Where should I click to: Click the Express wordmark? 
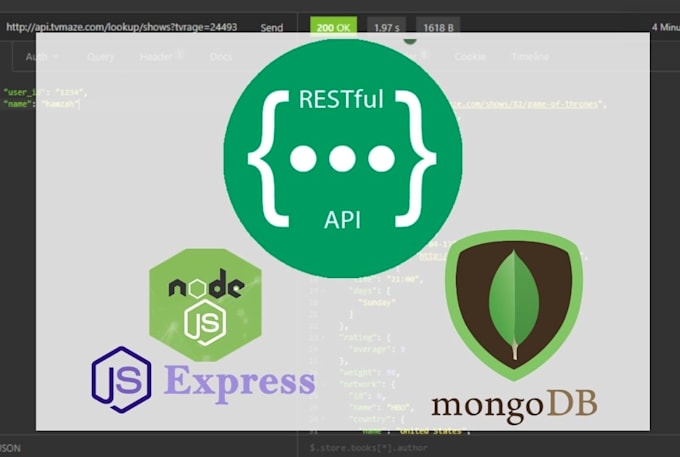(240, 383)
